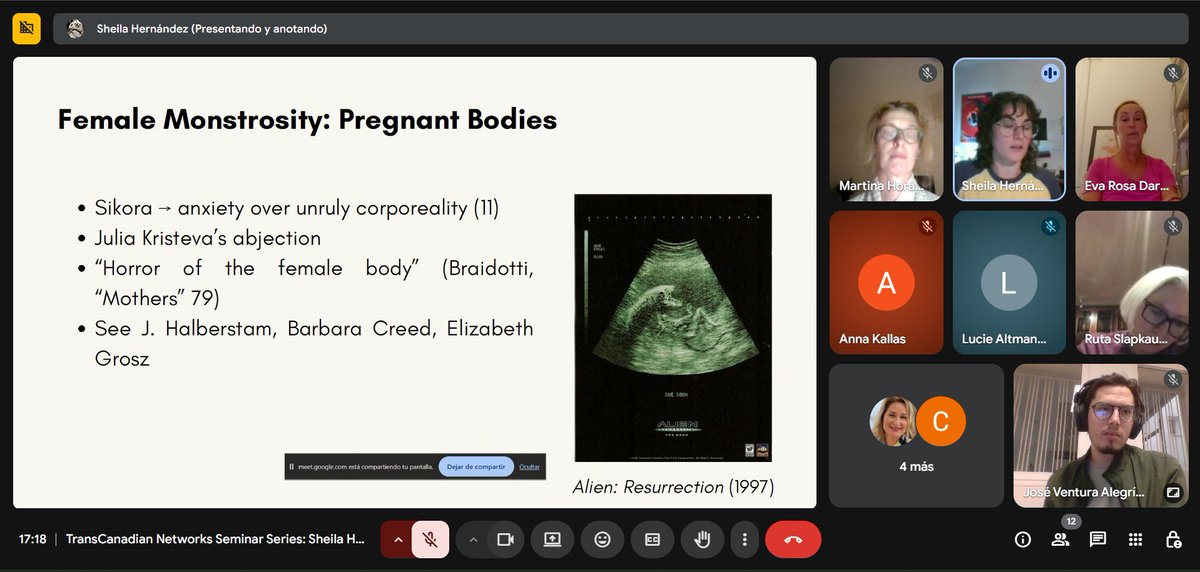Viewport: 1200px width, 572px height.
Task: Click the Sikora anxiety over unruly corporeality bullet
Action: click(x=296, y=208)
